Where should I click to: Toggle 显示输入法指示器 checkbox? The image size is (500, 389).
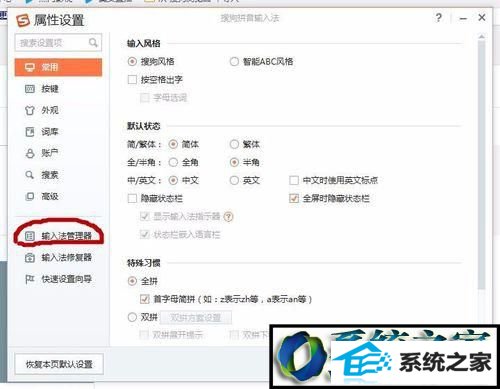tap(144, 217)
